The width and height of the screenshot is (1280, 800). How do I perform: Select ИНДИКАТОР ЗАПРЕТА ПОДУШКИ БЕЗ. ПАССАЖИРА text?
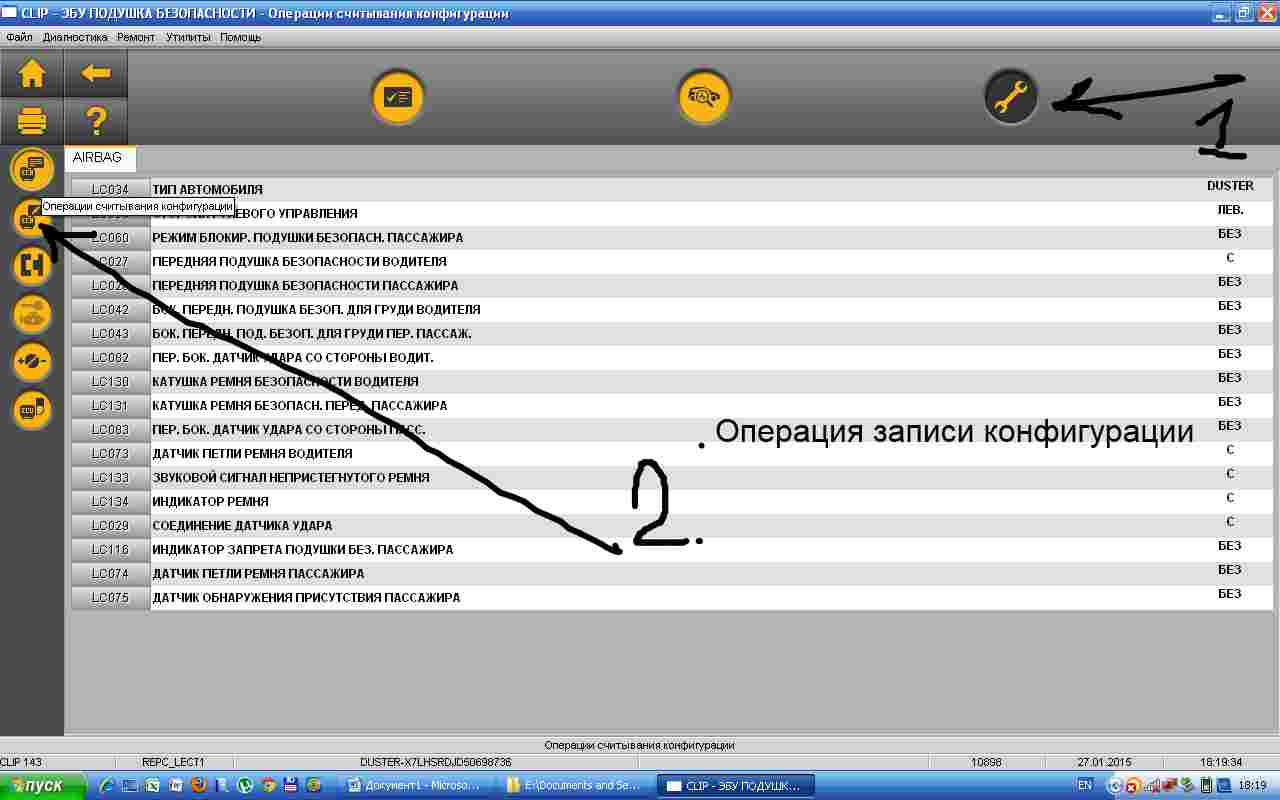[x=302, y=549]
